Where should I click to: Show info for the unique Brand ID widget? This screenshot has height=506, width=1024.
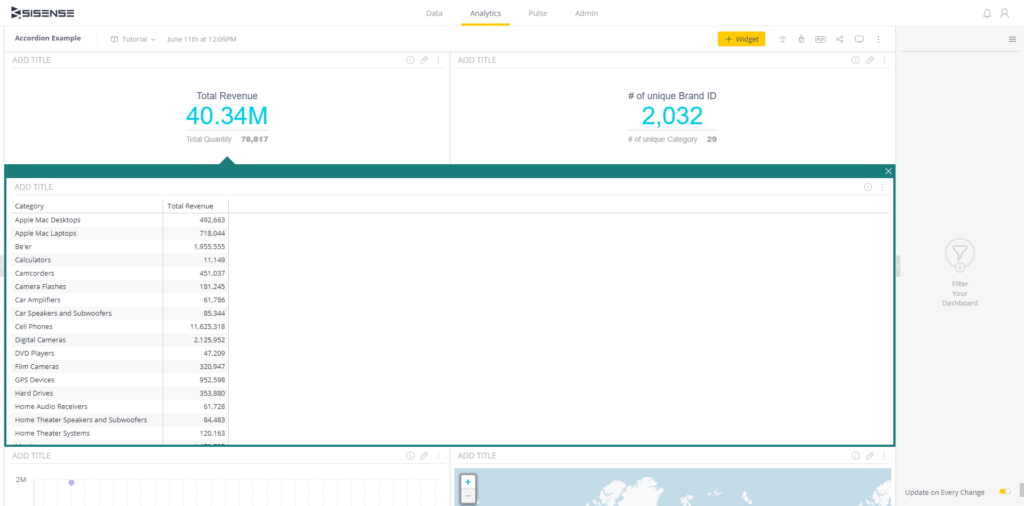coord(855,60)
